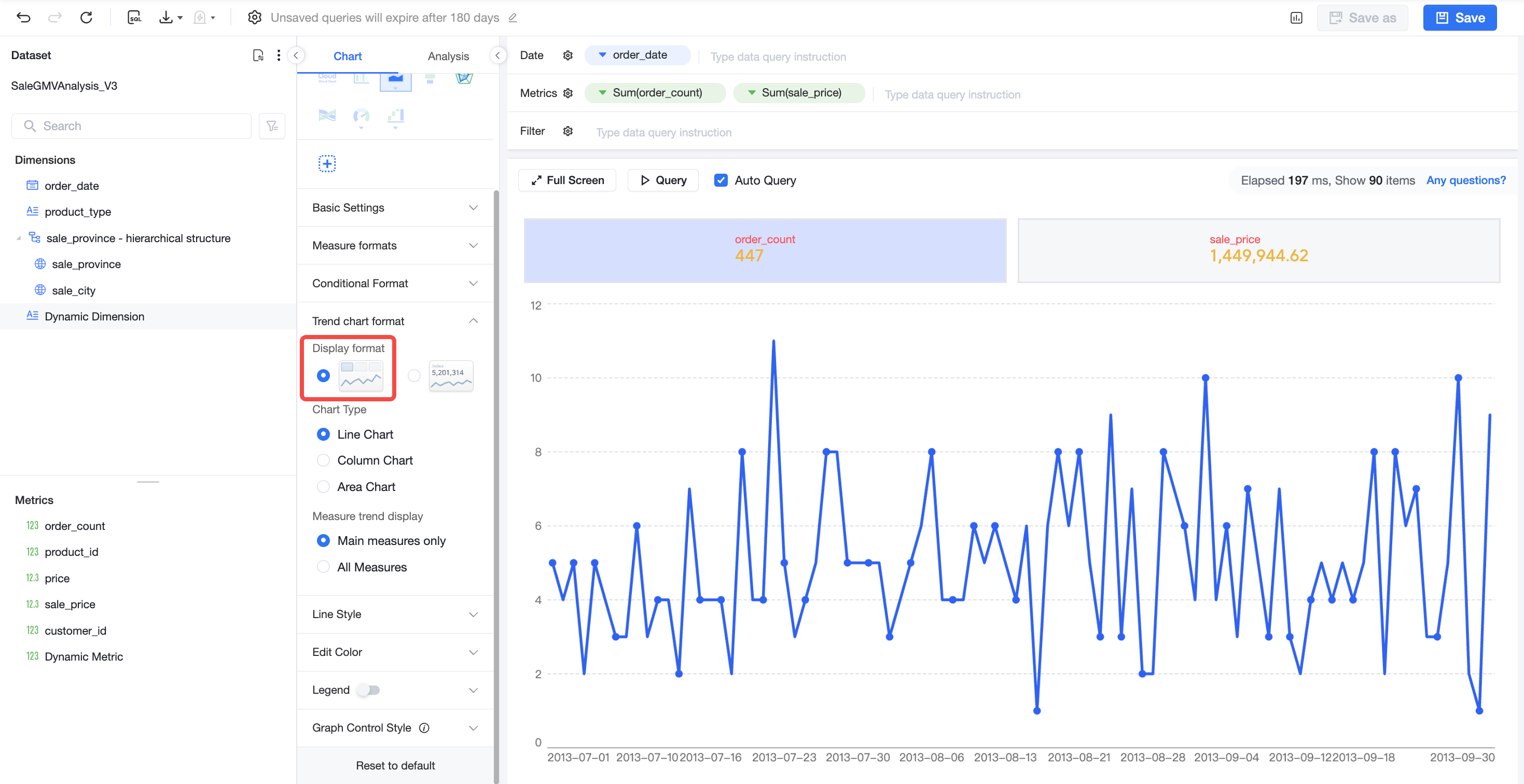Click the dataset filter icon beside Search

(x=272, y=126)
